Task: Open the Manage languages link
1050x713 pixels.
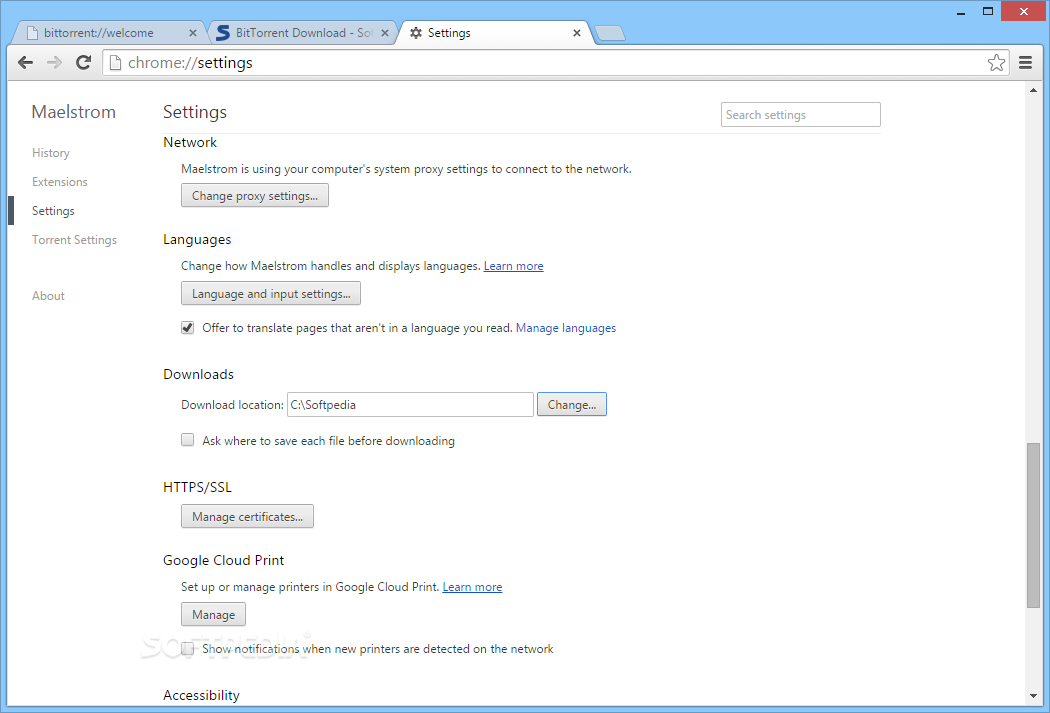Action: point(566,328)
